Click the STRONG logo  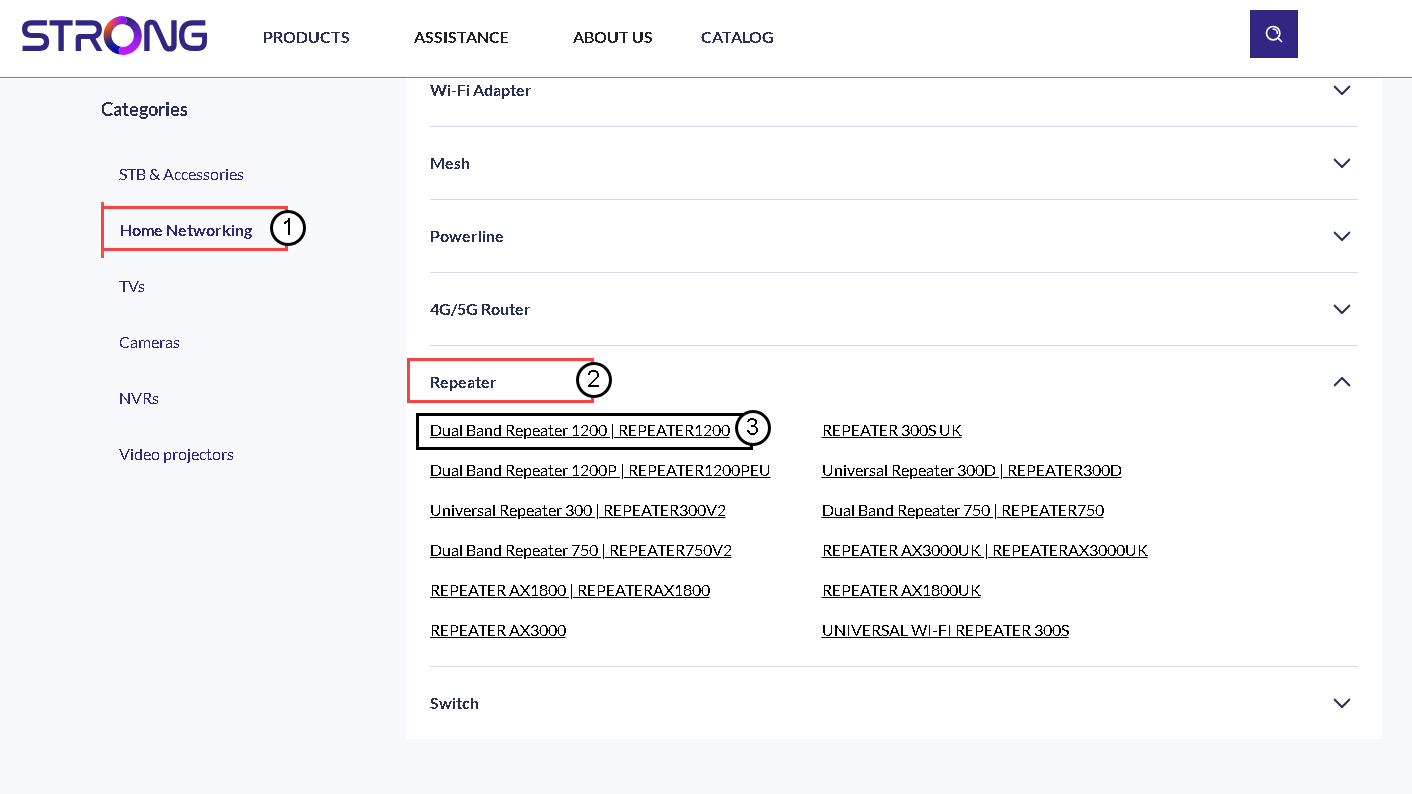[114, 36]
